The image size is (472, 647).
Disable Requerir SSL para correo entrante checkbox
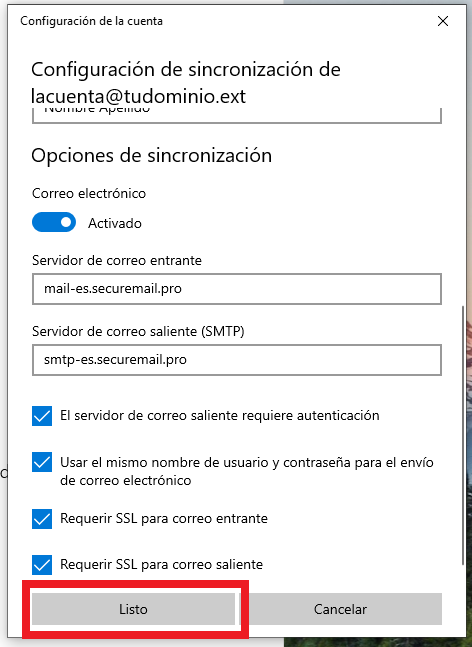click(42, 519)
